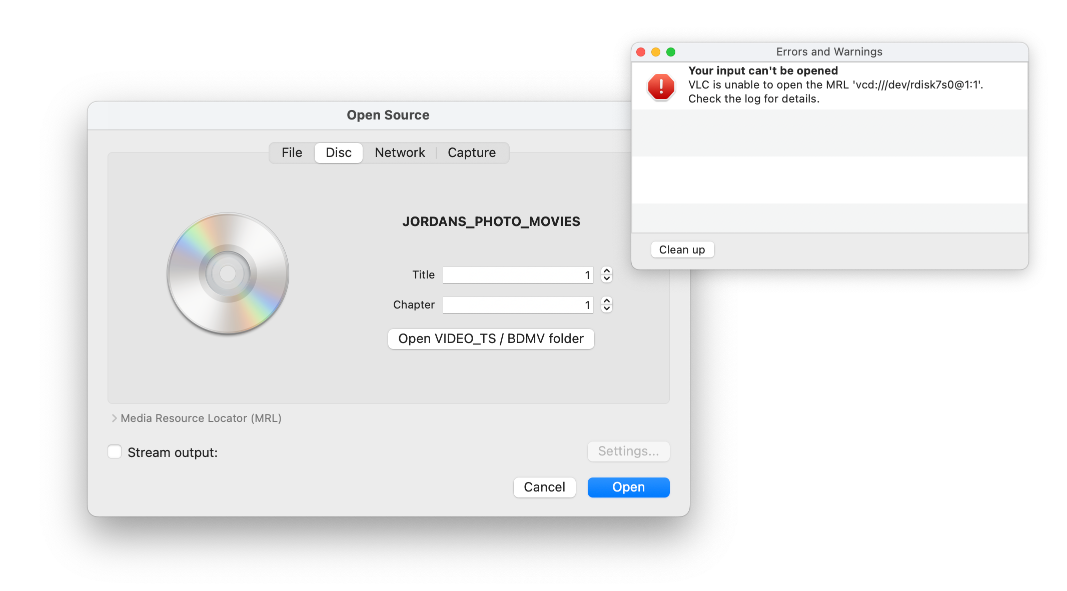Click 'Check the log for details.' text
This screenshot has height=591, width=1067.
click(x=754, y=99)
